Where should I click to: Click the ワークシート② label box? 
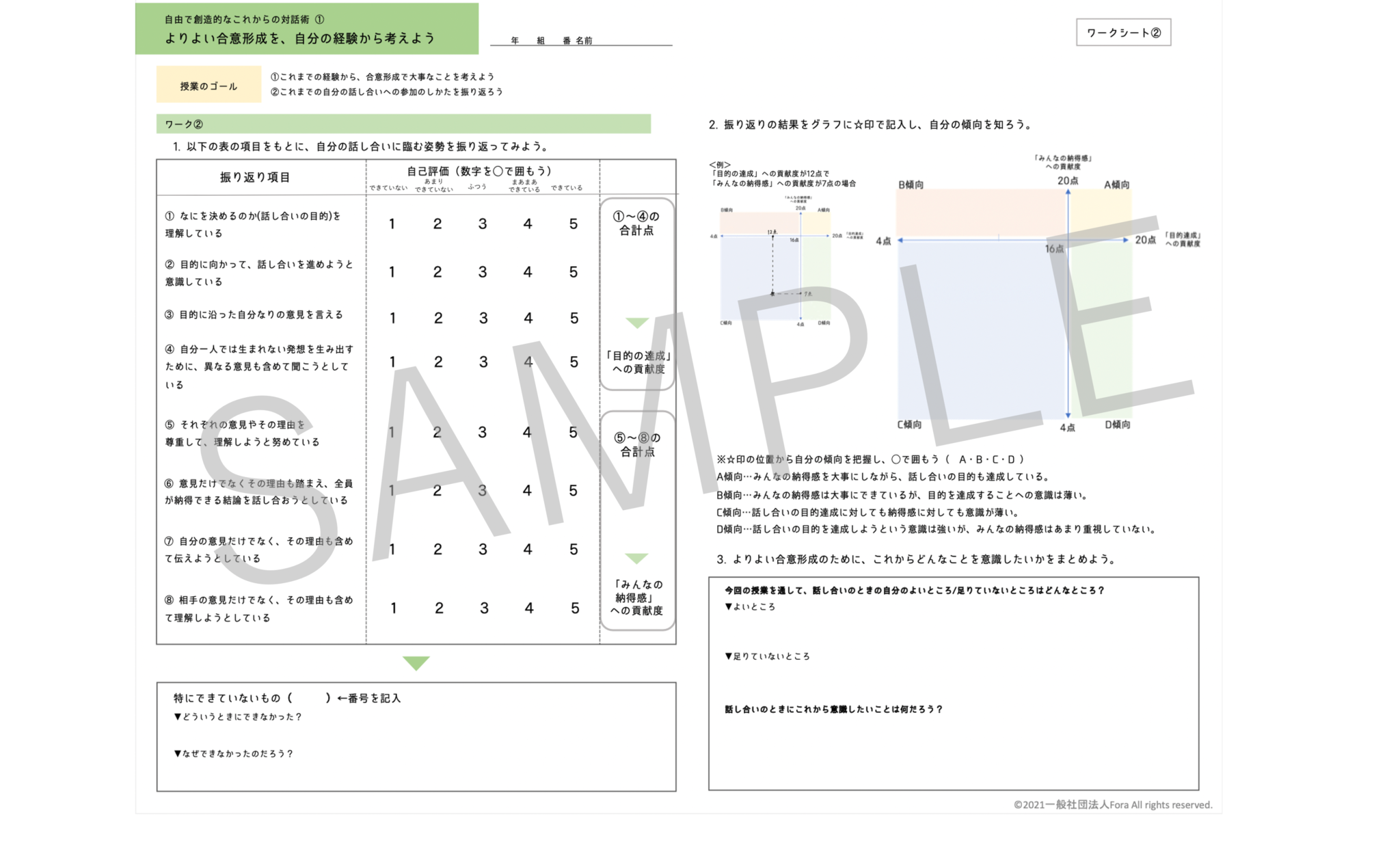pyautogui.click(x=1123, y=32)
